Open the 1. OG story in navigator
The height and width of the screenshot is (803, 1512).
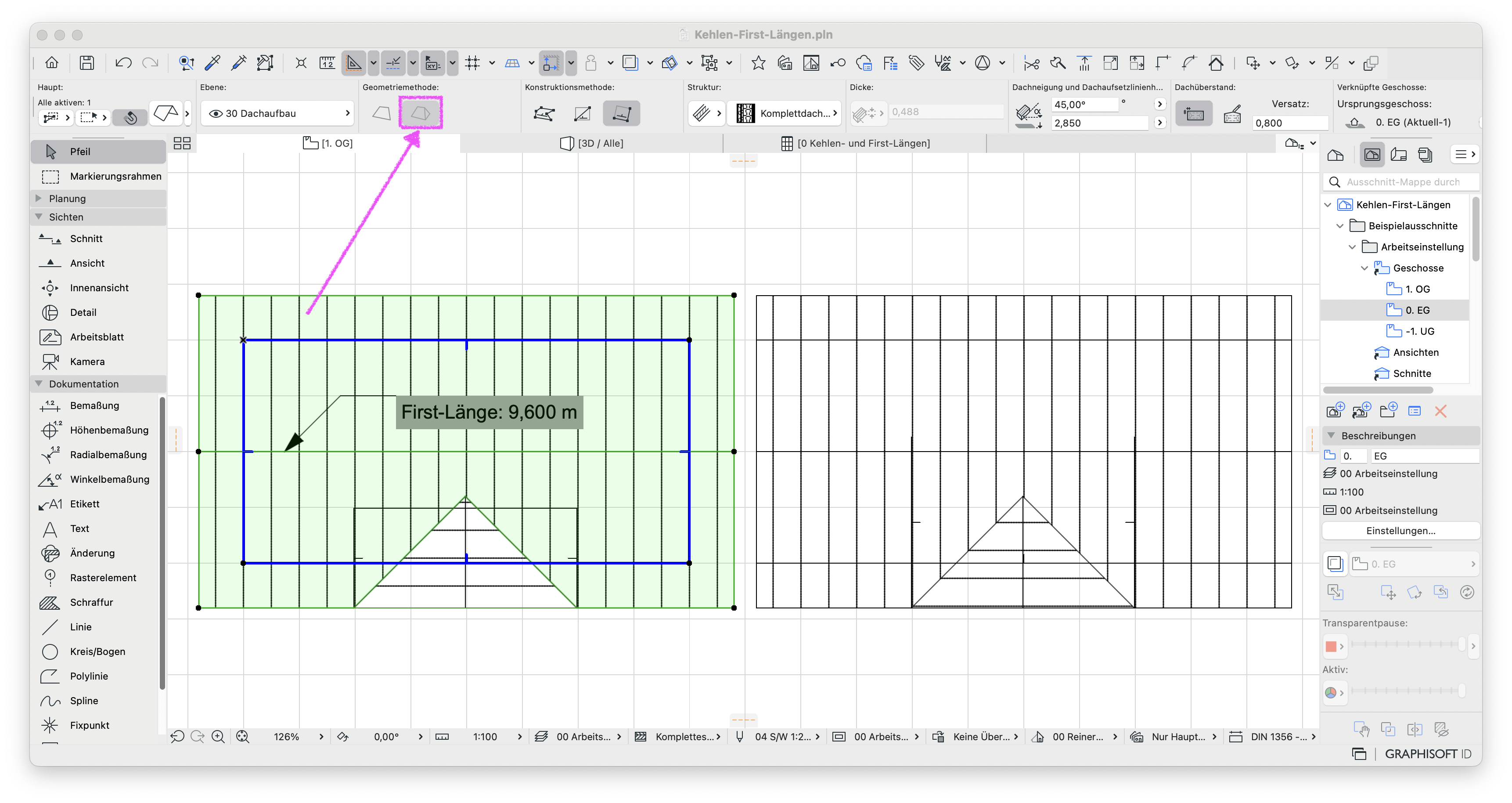pos(1417,289)
